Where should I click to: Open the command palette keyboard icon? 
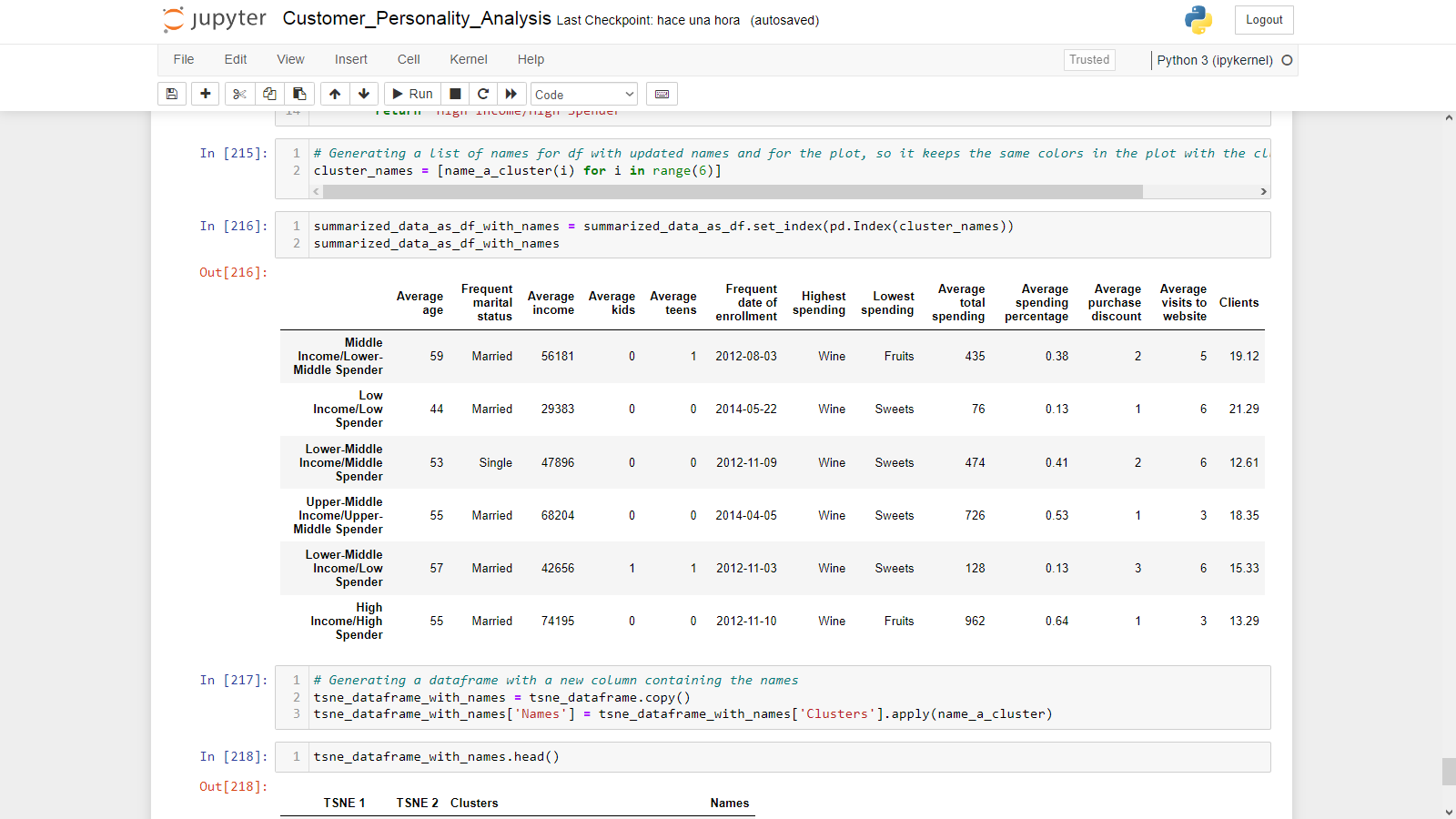[x=662, y=94]
